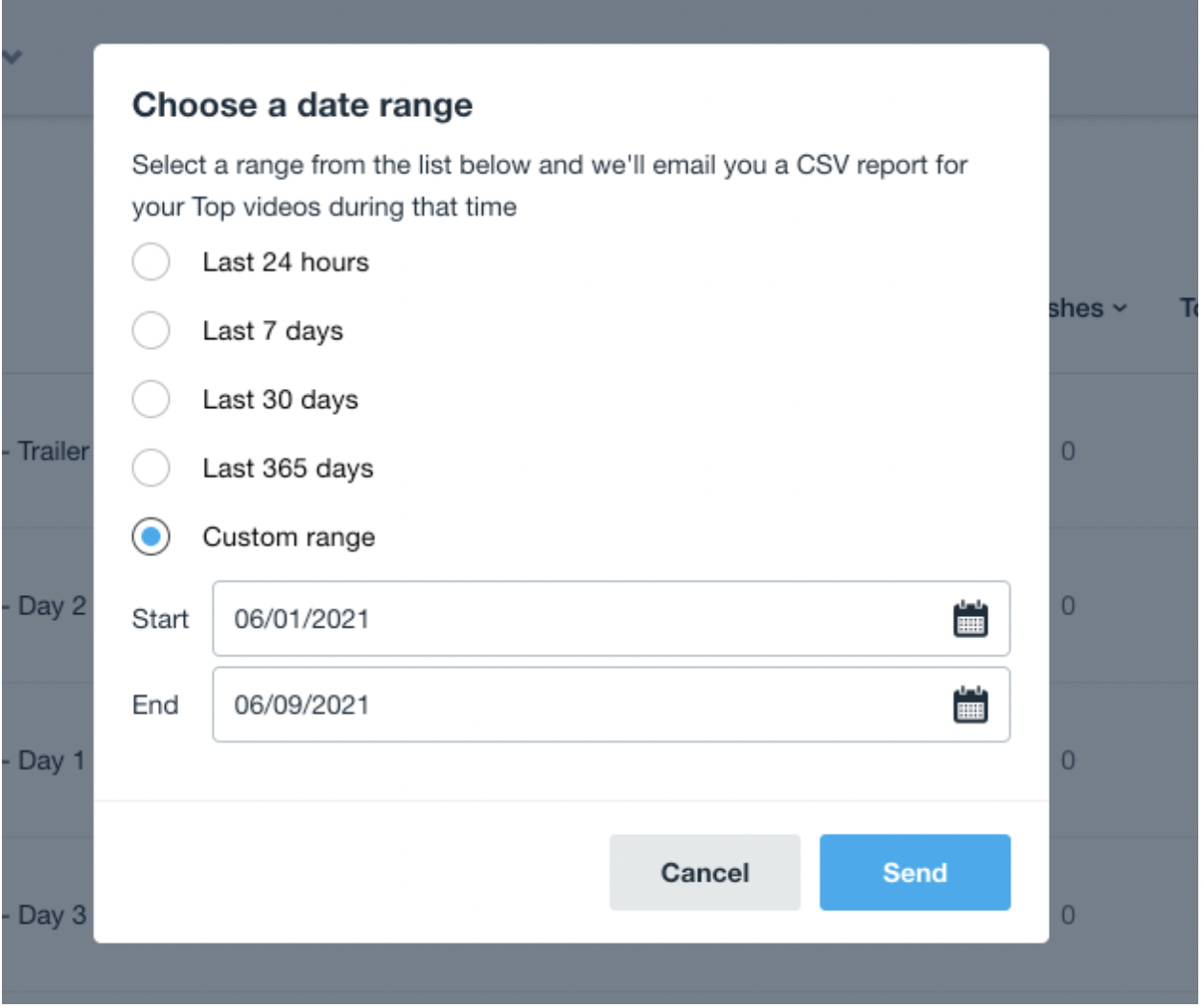Click the "End" field label

point(155,705)
